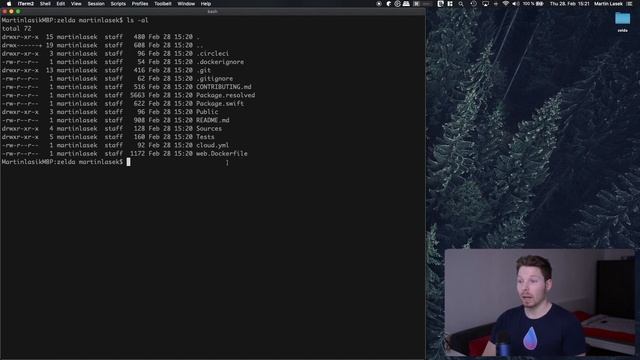Click the Sources directory name
Viewport: 640px width, 360px height.
click(209, 129)
